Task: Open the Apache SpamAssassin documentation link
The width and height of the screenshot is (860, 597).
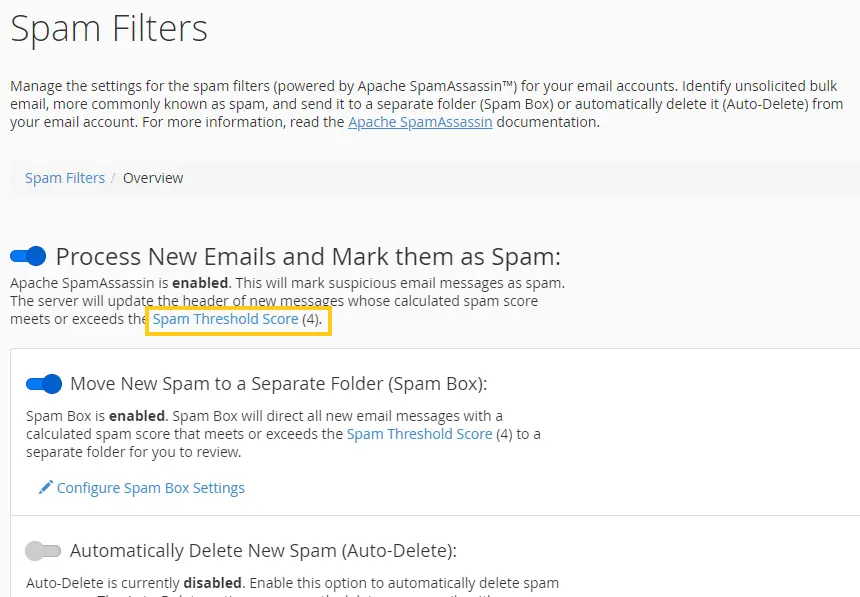Action: (x=420, y=122)
